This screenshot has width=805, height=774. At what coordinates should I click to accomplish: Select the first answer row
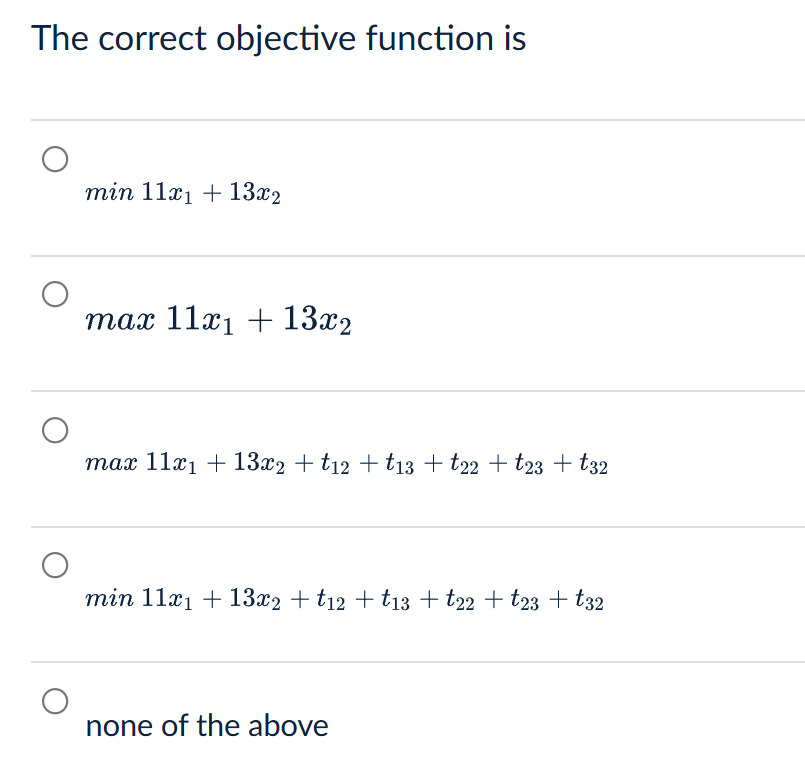(x=400, y=185)
